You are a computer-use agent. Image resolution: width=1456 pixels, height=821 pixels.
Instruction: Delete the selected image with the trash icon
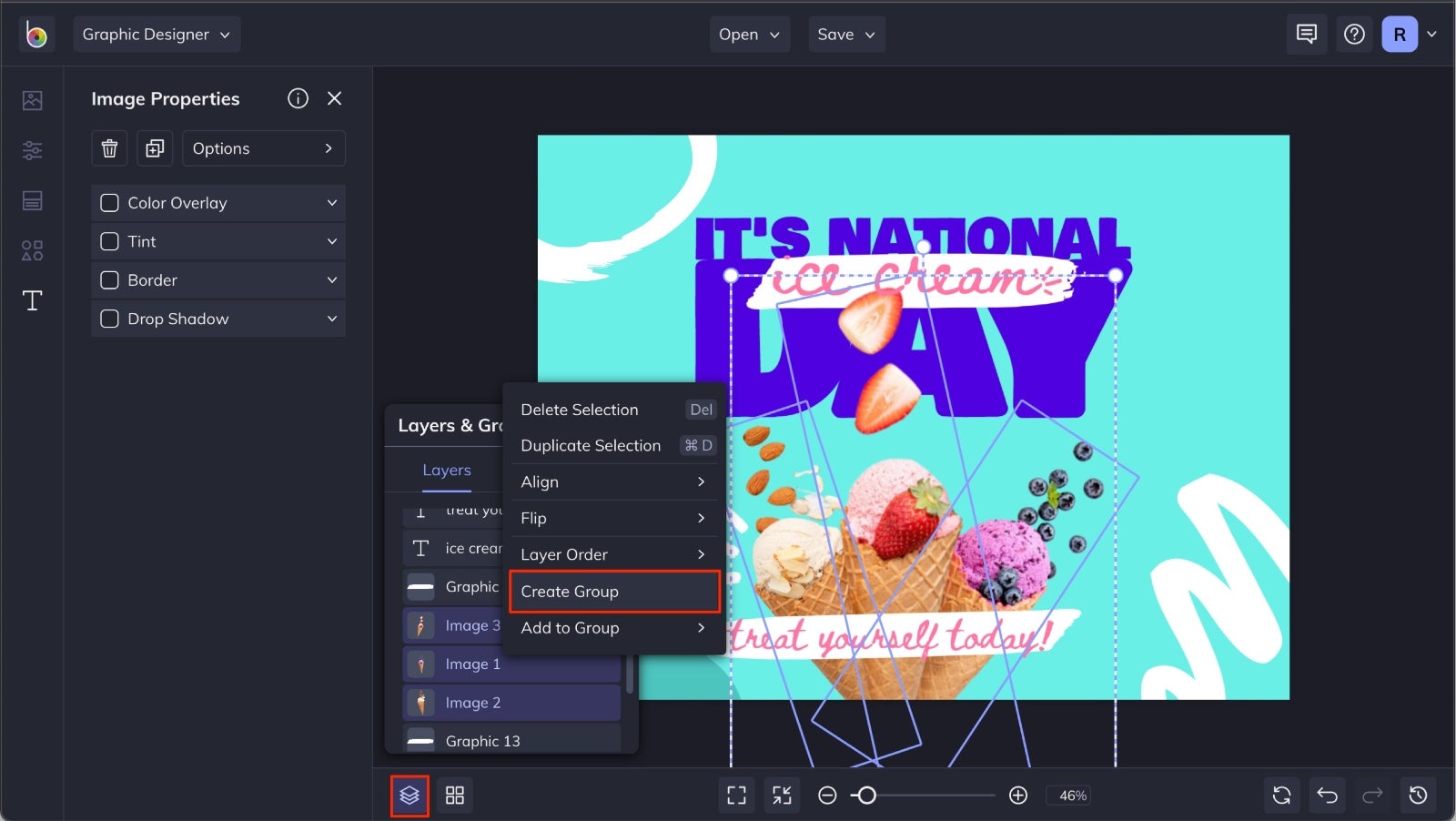pyautogui.click(x=109, y=148)
